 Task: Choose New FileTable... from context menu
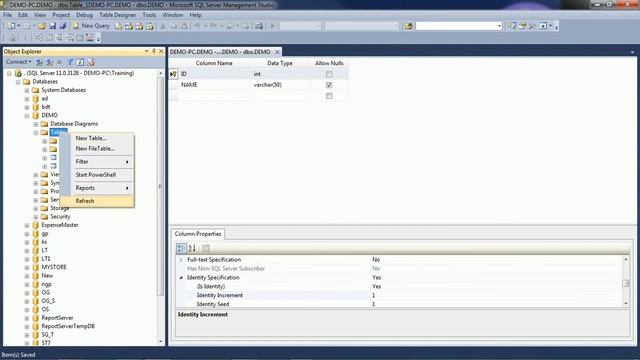point(95,149)
